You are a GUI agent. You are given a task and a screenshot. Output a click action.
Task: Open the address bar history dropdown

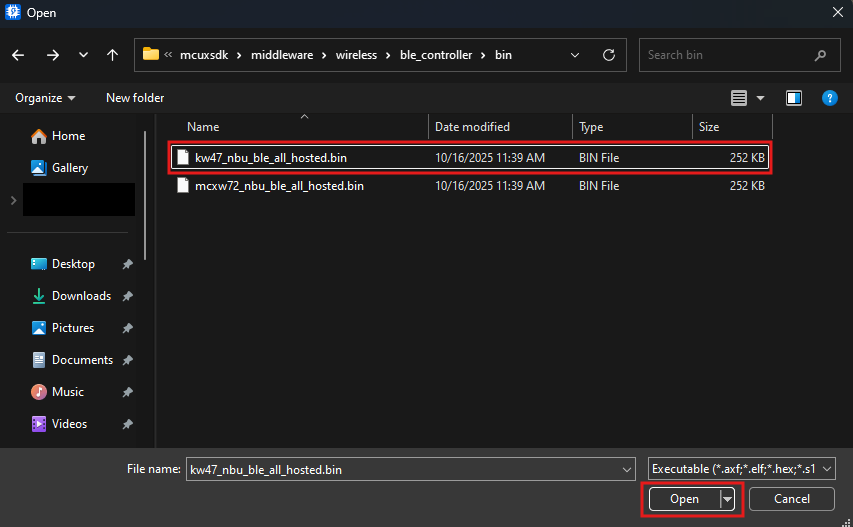pos(575,55)
